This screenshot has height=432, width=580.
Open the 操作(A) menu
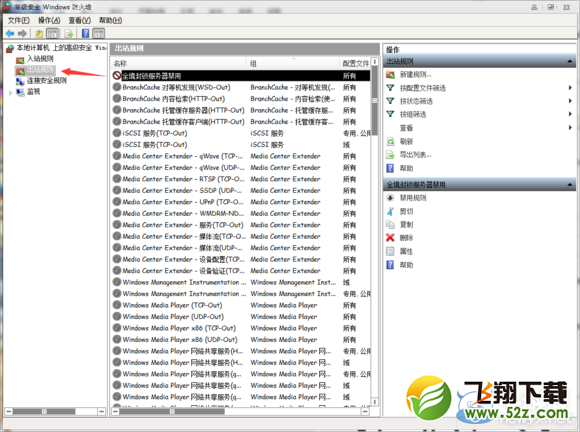(x=49, y=20)
